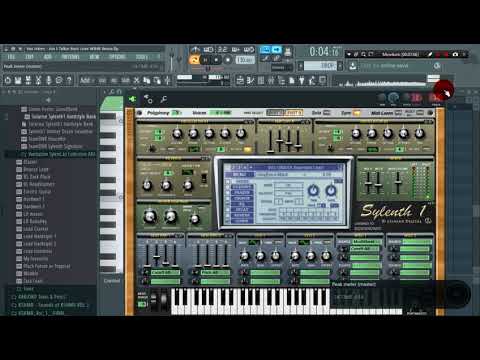Click the view channel rack toolbar icon
The image size is (480, 360).
coord(261,80)
